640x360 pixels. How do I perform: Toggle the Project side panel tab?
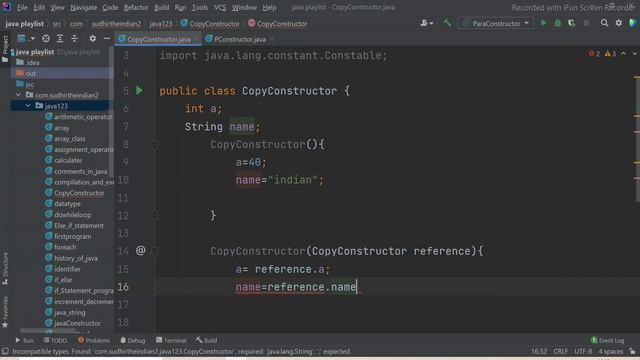coord(5,49)
